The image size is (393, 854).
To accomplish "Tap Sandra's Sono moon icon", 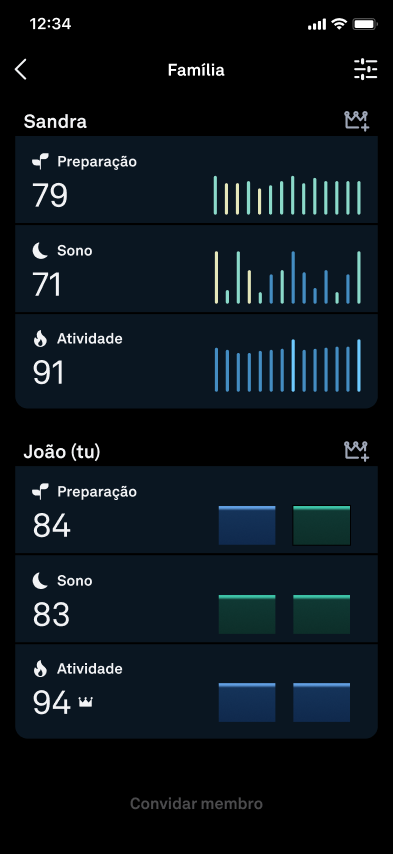I will point(40,251).
